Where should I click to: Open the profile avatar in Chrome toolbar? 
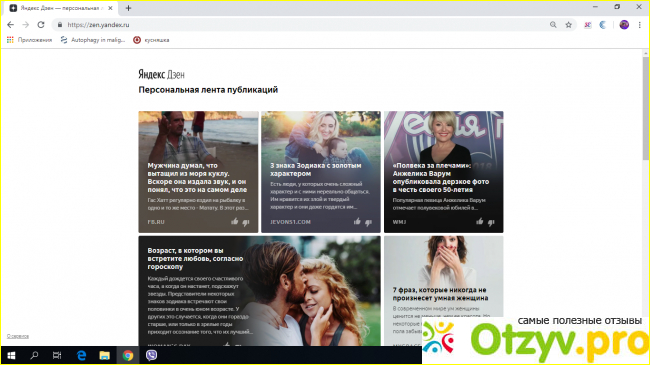624,25
